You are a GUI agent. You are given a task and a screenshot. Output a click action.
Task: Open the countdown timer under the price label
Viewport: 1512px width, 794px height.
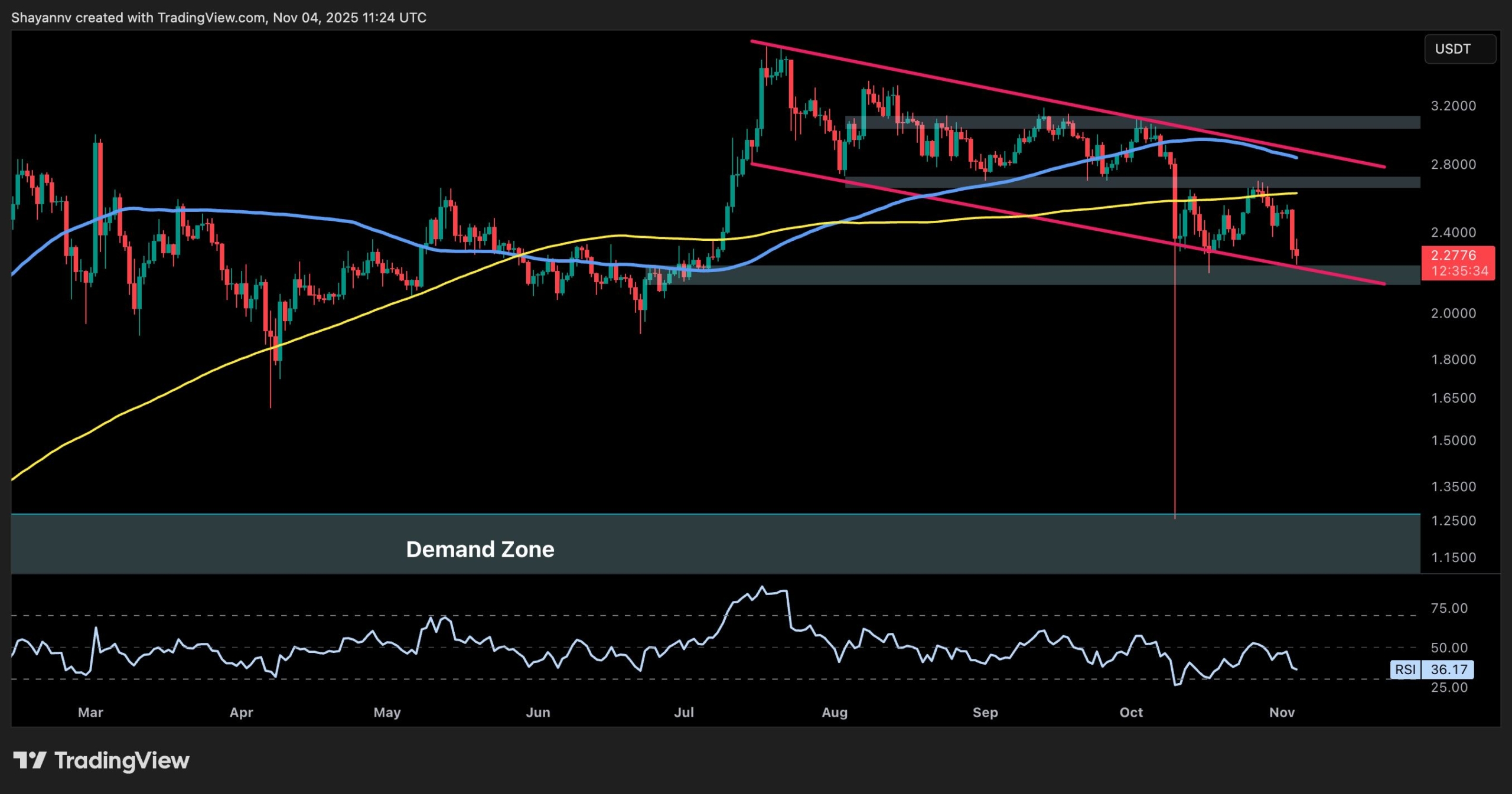[x=1458, y=272]
